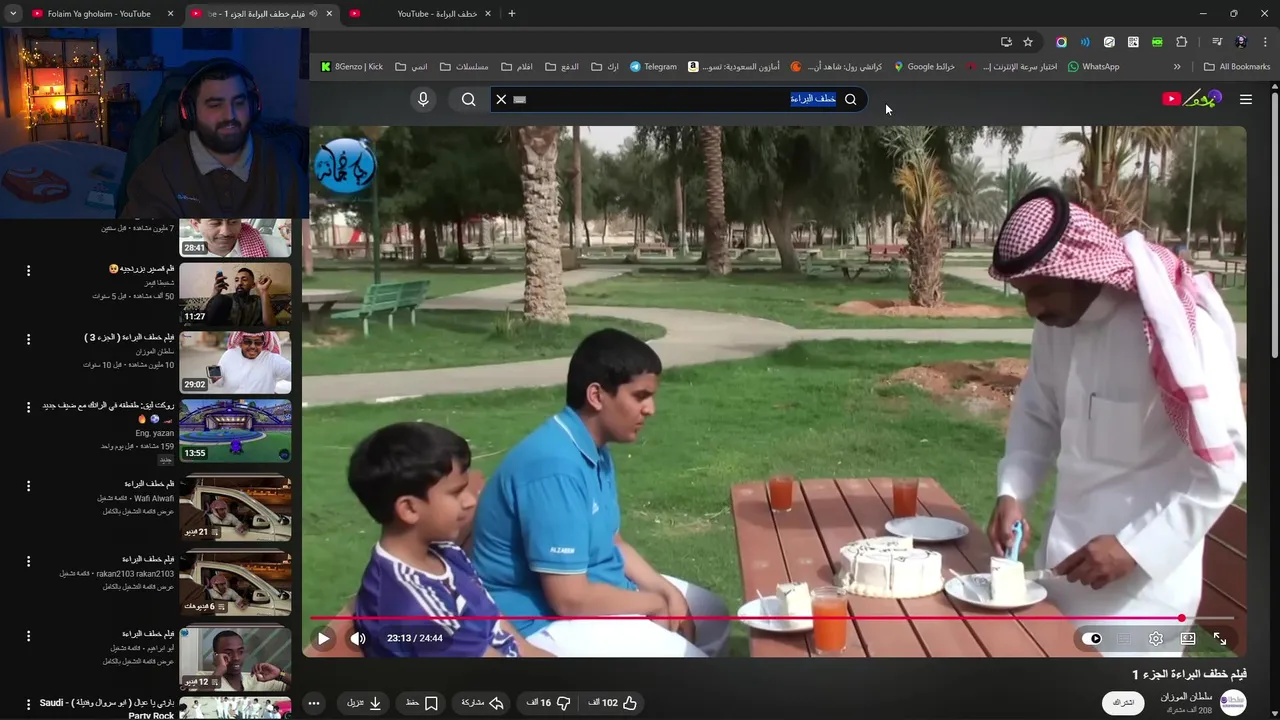
Task: Save the video using حفظ button
Action: (422, 703)
